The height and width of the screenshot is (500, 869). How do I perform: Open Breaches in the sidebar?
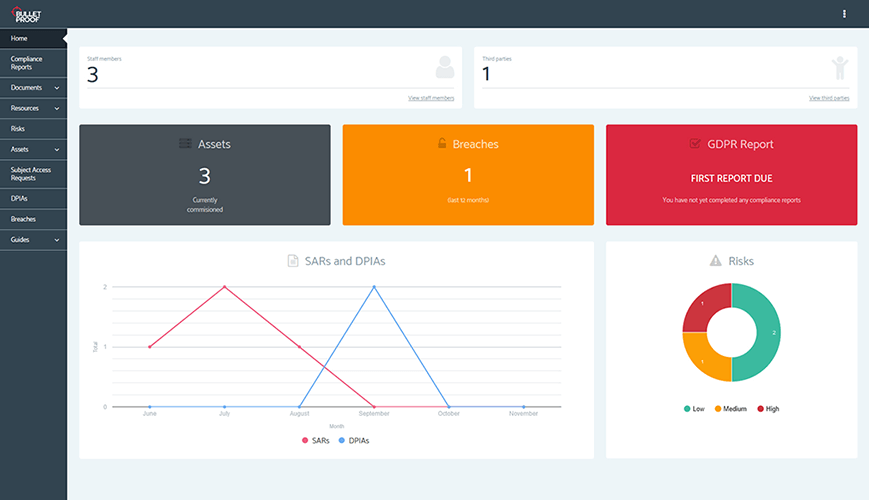[33, 219]
